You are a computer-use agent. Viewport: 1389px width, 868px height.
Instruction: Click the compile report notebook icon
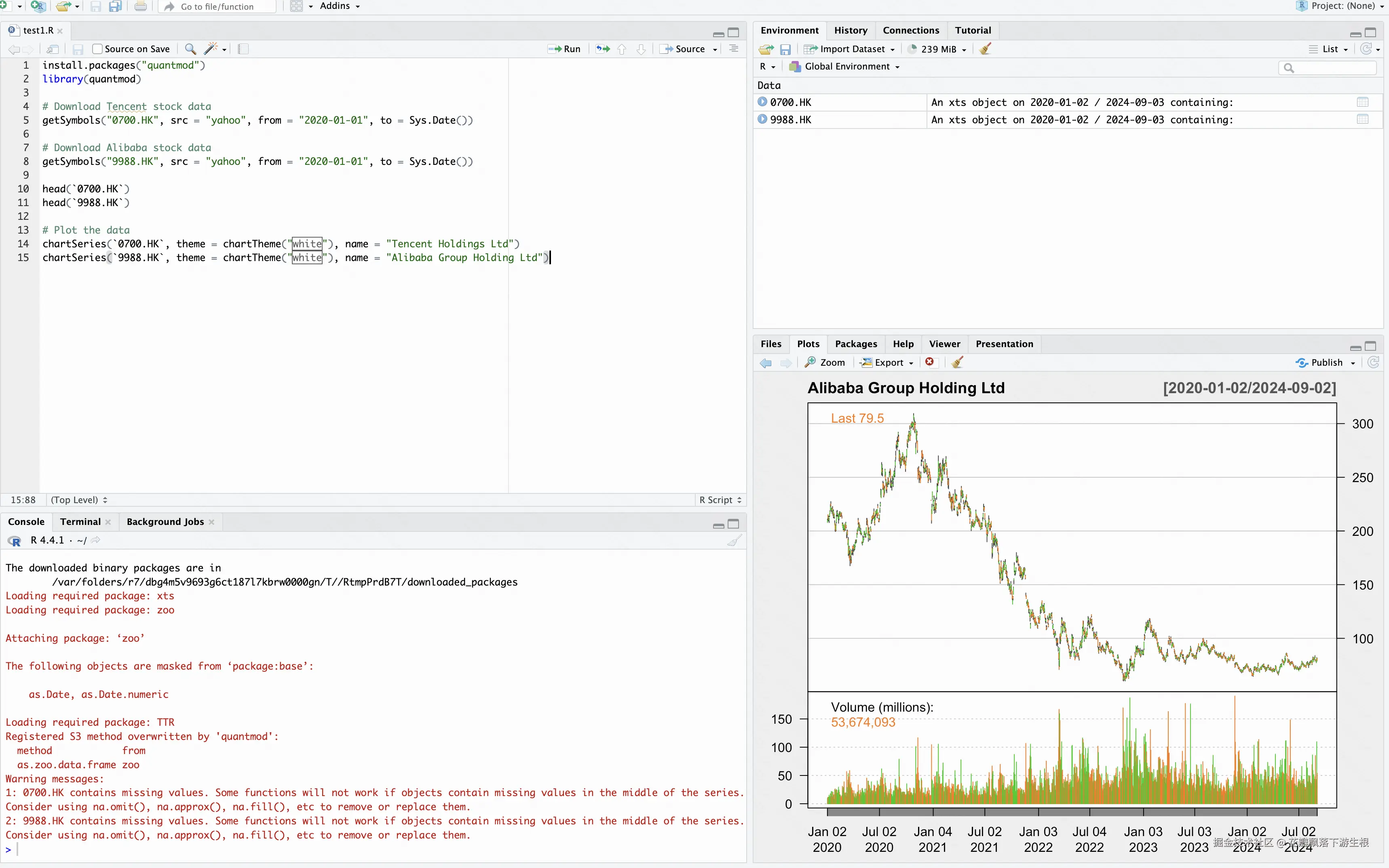pyautogui.click(x=243, y=49)
